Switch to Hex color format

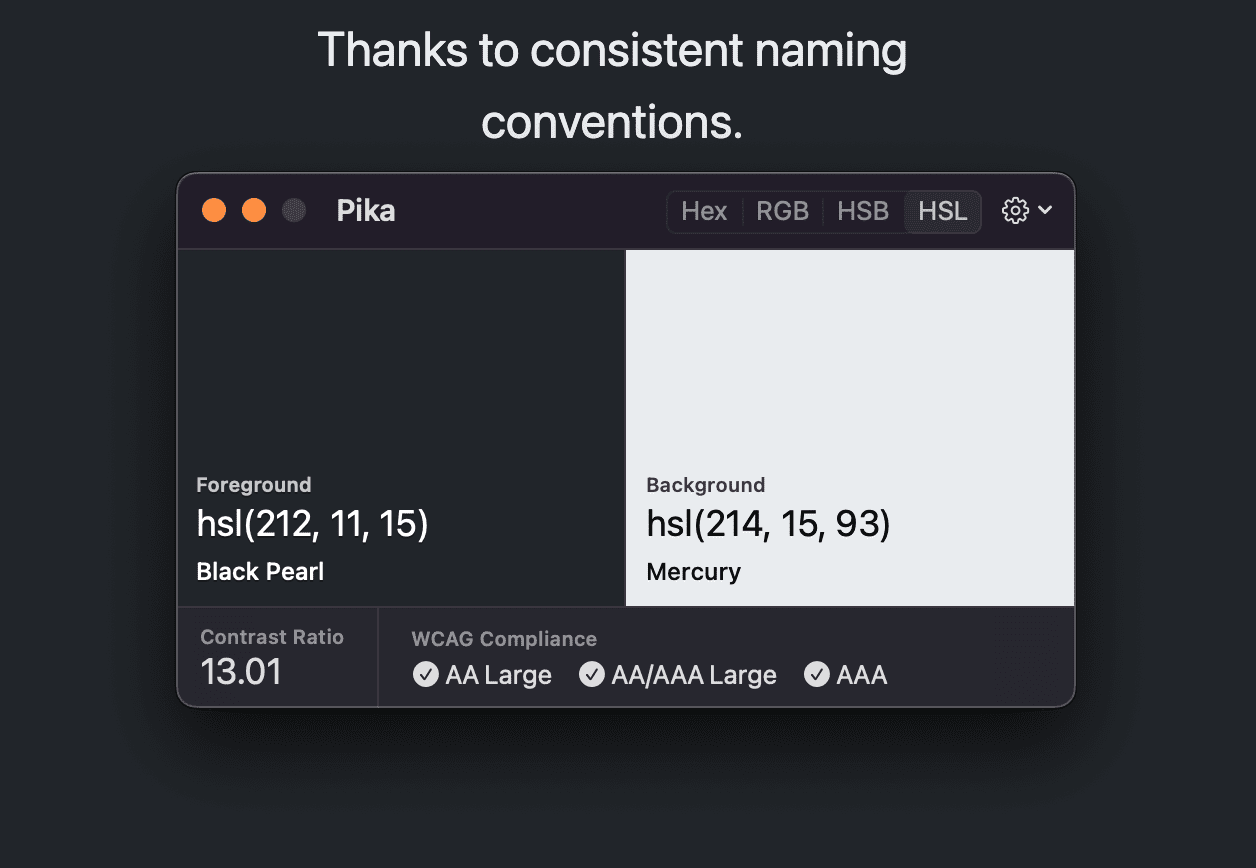704,212
